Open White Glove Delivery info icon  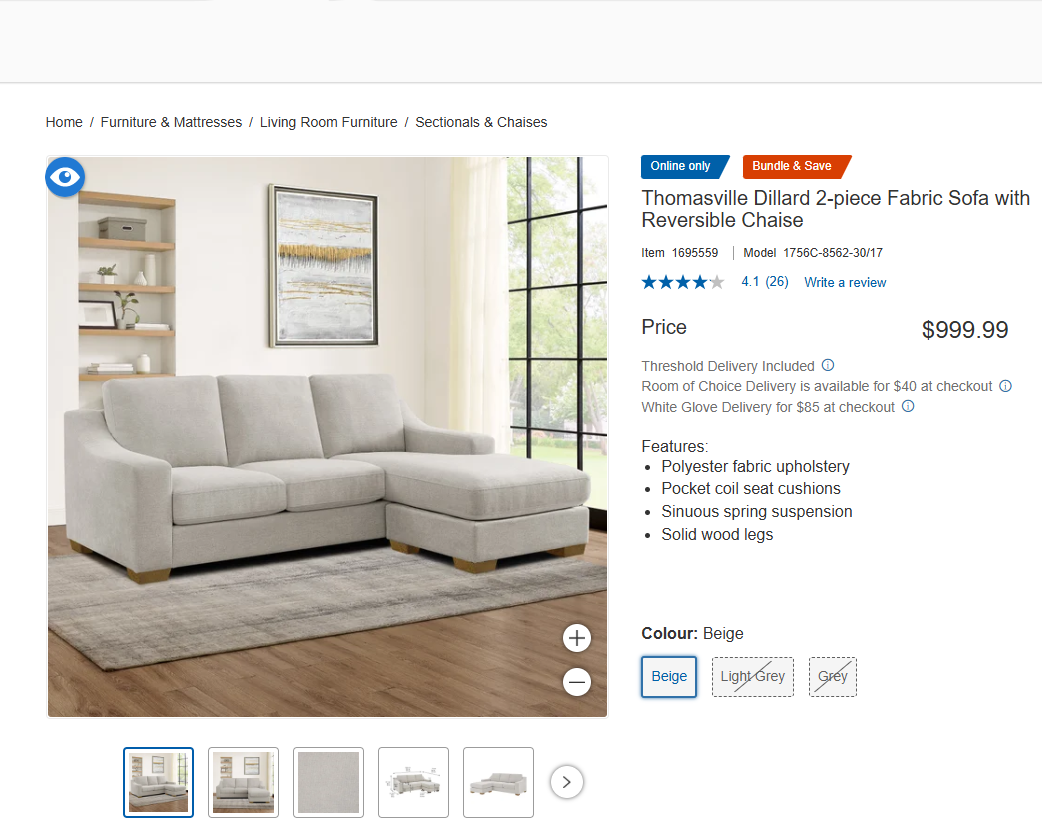(908, 406)
